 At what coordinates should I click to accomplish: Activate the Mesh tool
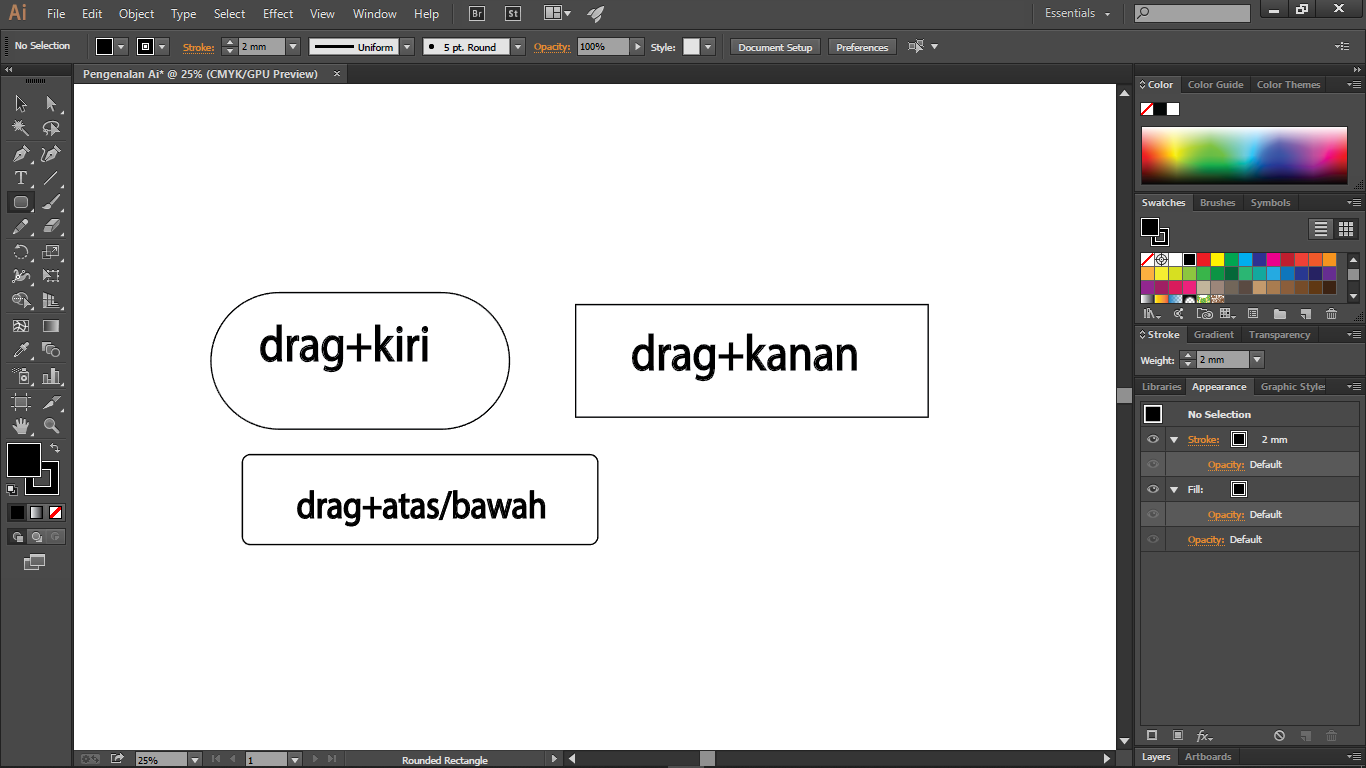pyautogui.click(x=21, y=326)
